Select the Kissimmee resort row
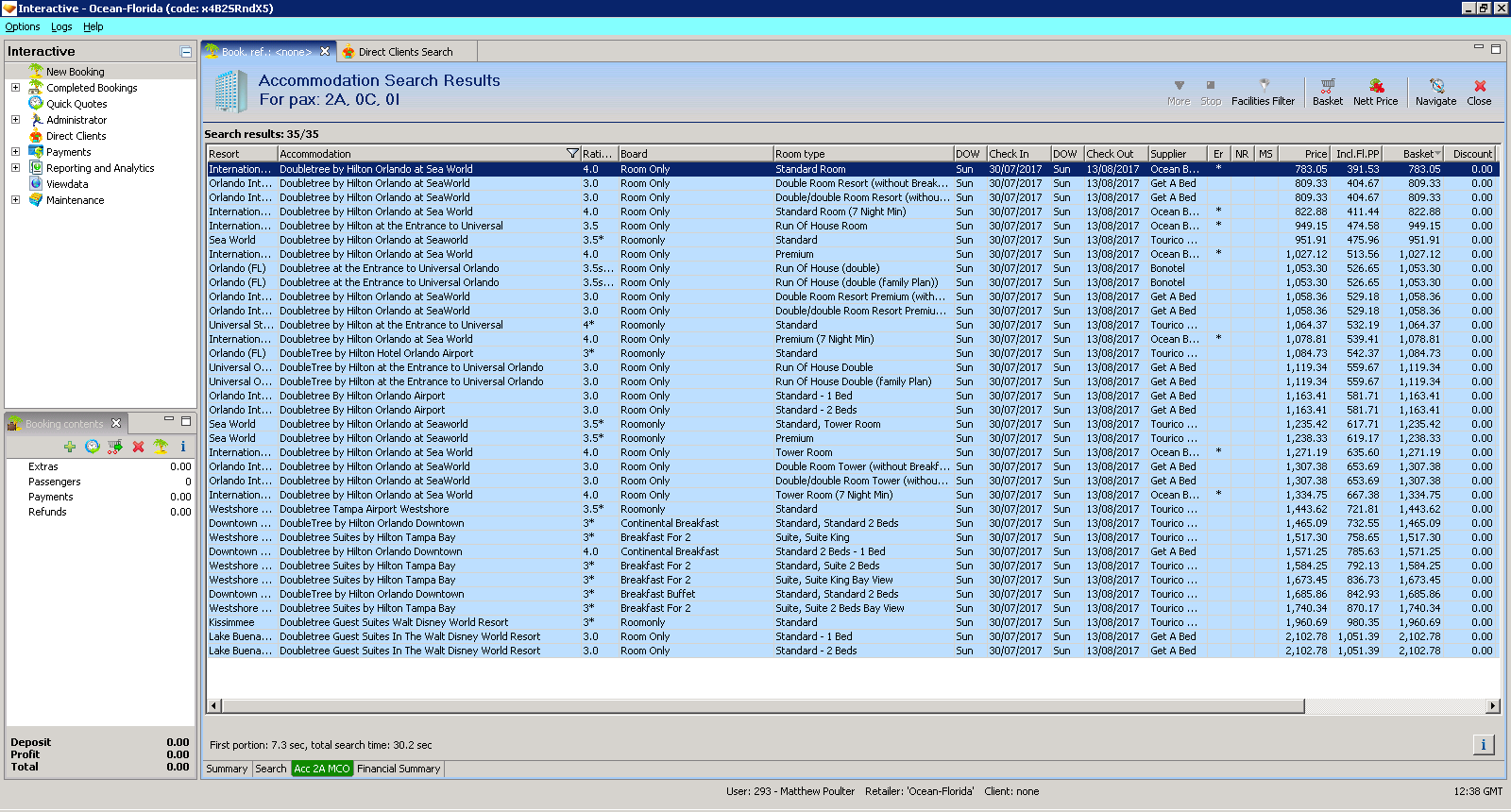 coord(852,622)
